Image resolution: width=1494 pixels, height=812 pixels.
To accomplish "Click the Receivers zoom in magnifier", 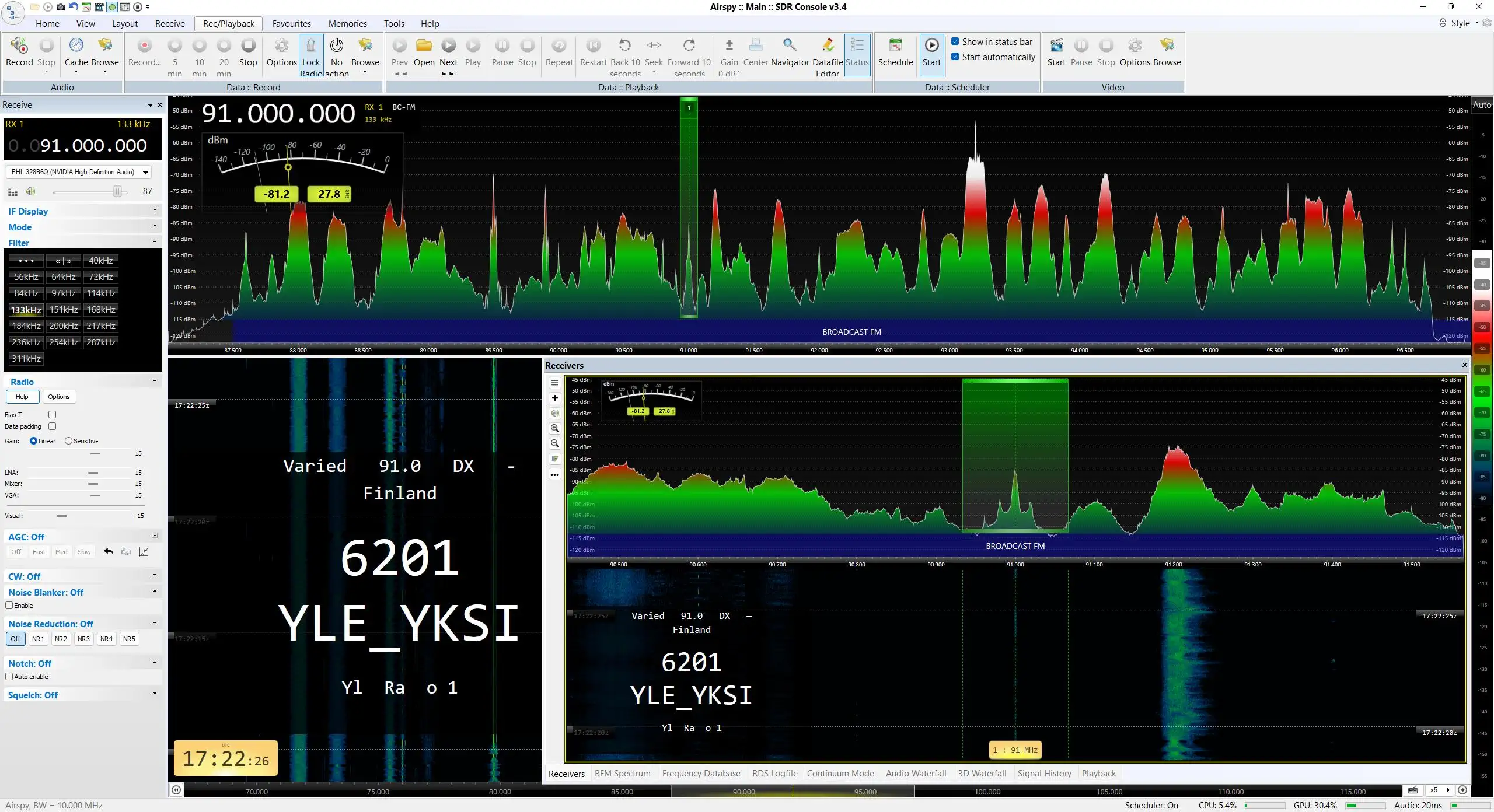I will click(x=555, y=428).
